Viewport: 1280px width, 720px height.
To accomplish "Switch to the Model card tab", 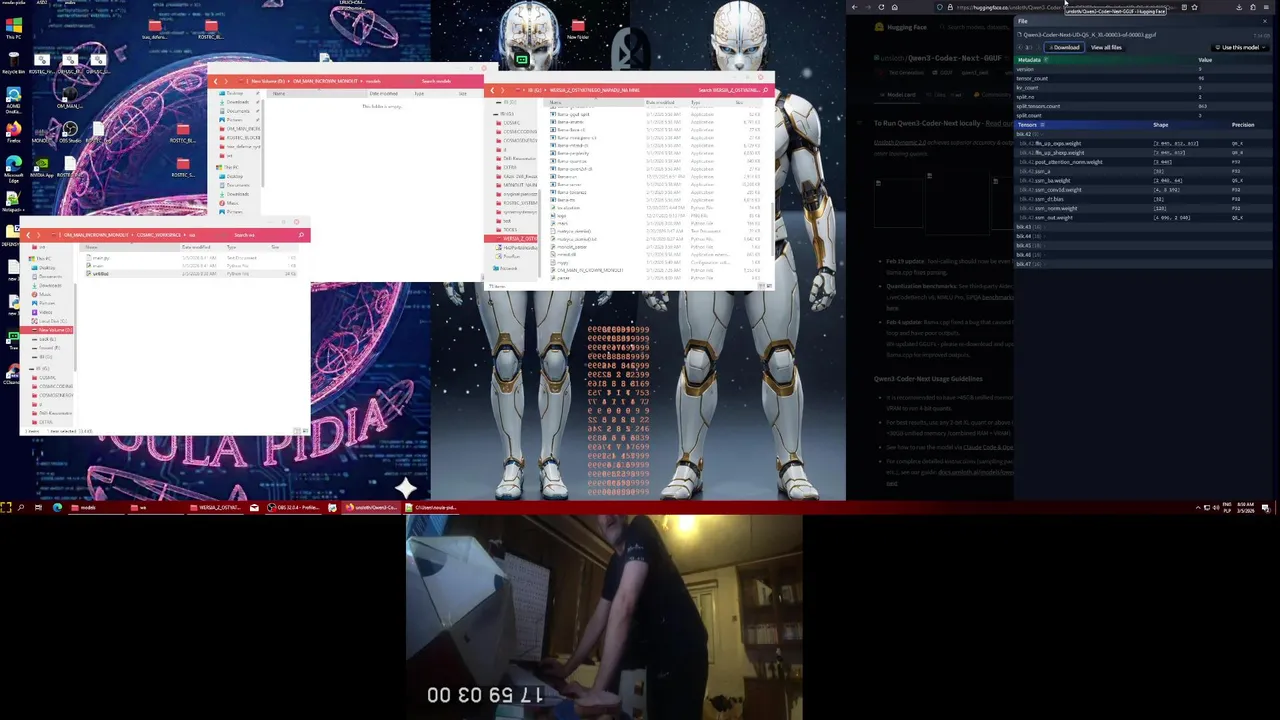I will pos(898,95).
